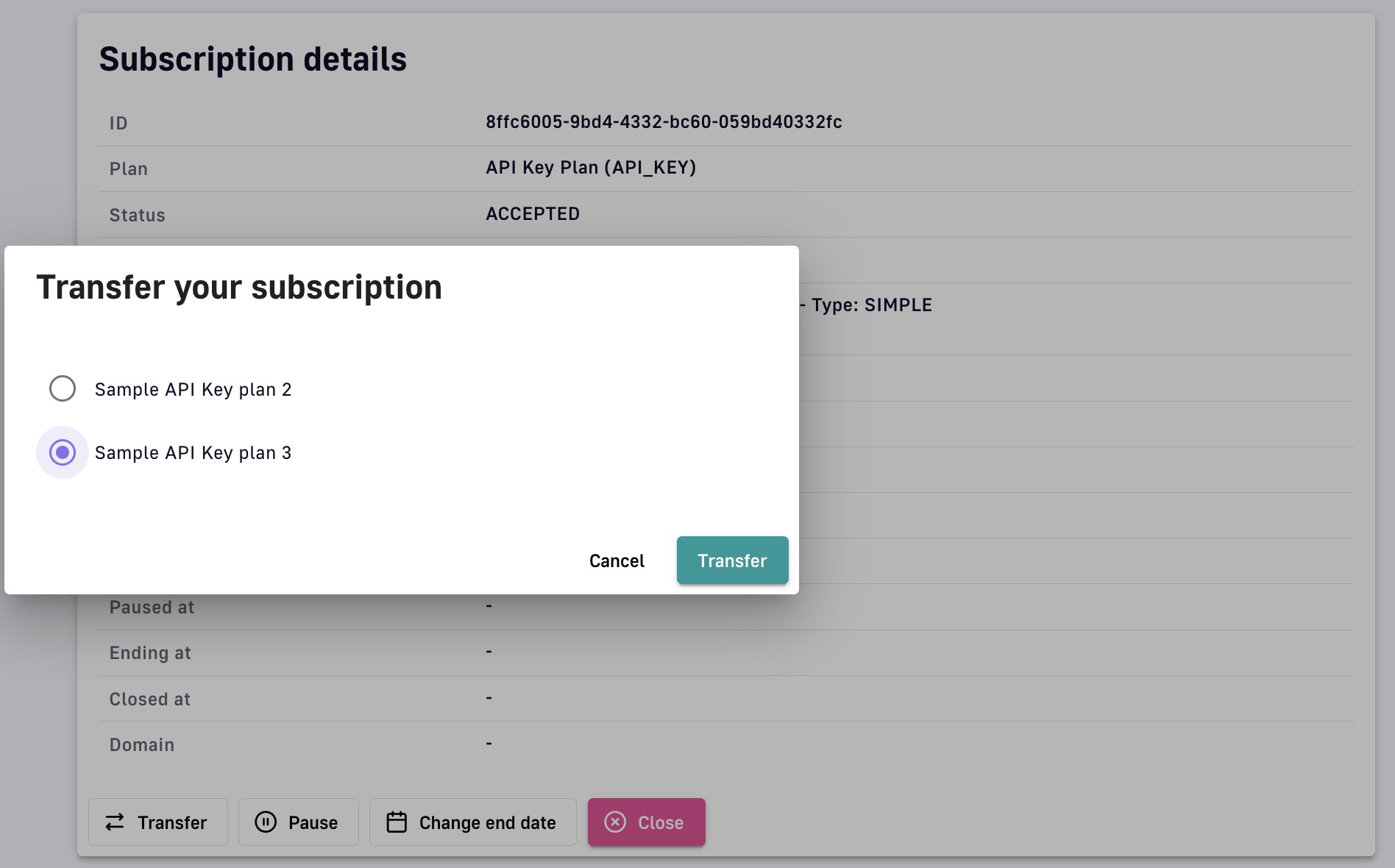1395x868 pixels.
Task: Select the Sample API Key plan 3 radio button
Action: click(63, 452)
